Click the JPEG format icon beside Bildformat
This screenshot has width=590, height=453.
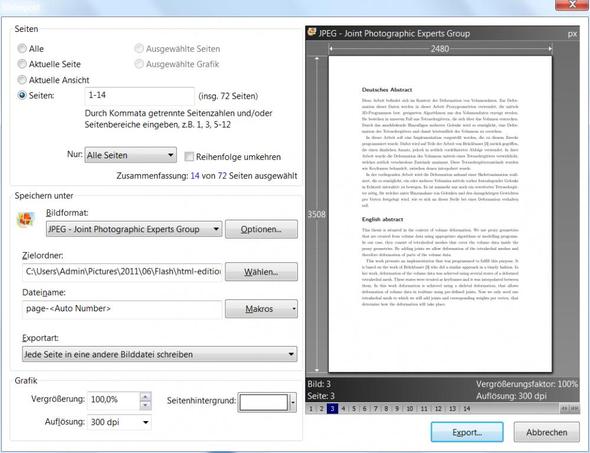click(26, 220)
